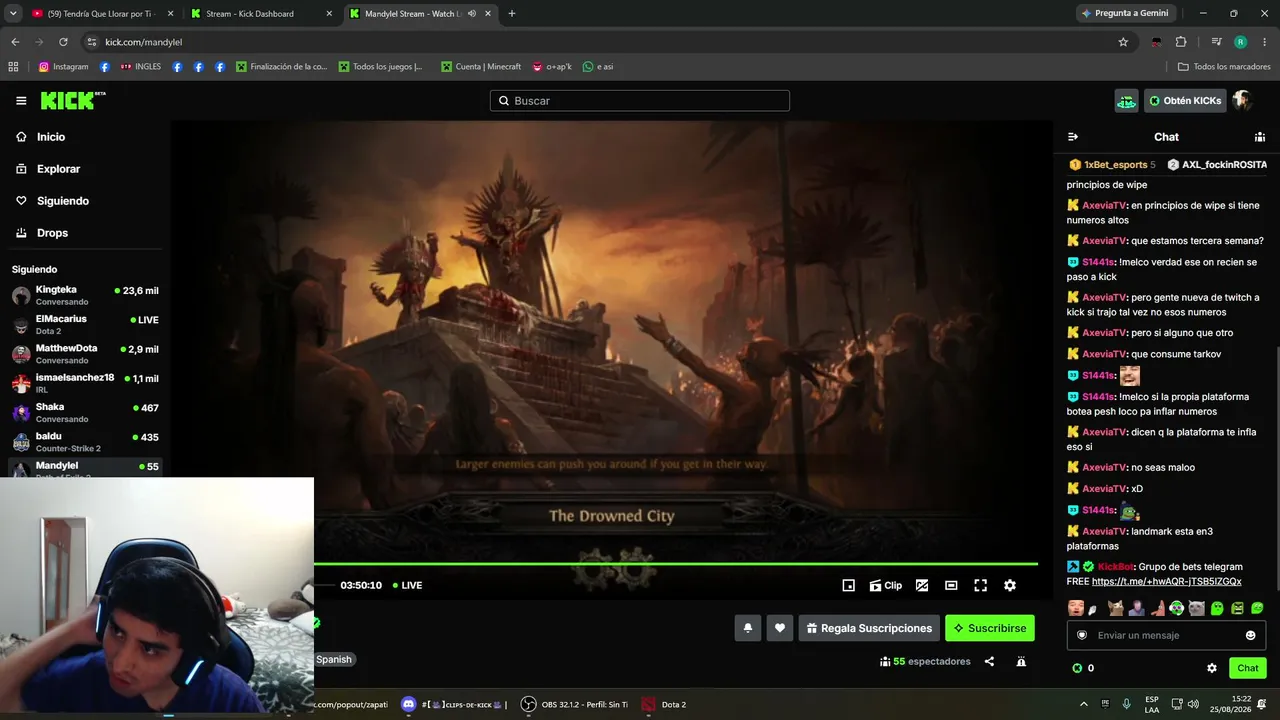Follow the channel with the heart button
This screenshot has width=1280, height=720.
click(x=780, y=628)
